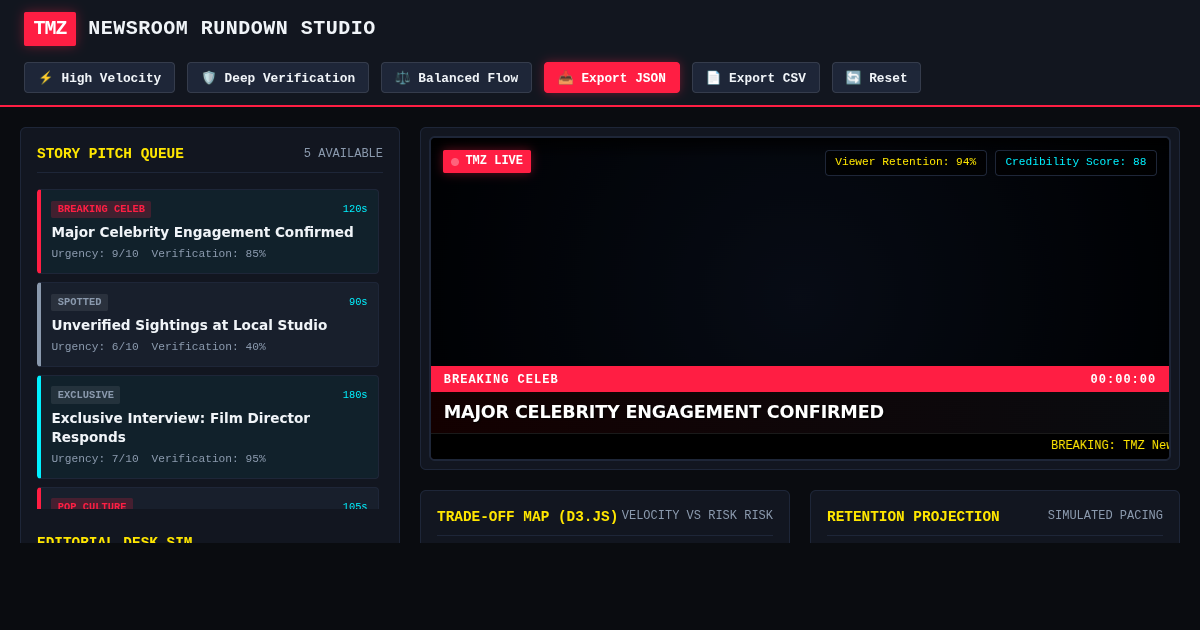The image size is (1200, 630).
Task: Apply the High Velocity preset
Action: (x=100, y=78)
